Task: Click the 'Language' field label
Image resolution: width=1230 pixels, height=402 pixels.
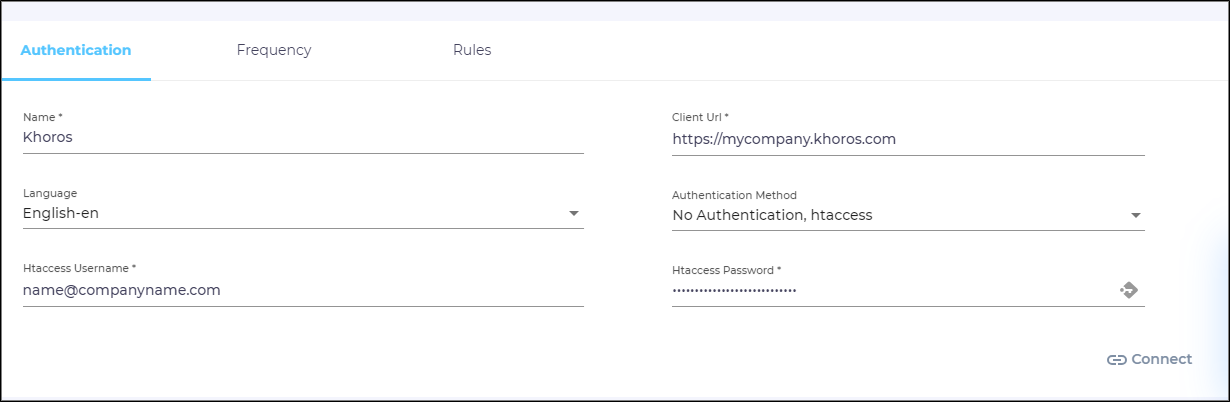Action: [50, 193]
